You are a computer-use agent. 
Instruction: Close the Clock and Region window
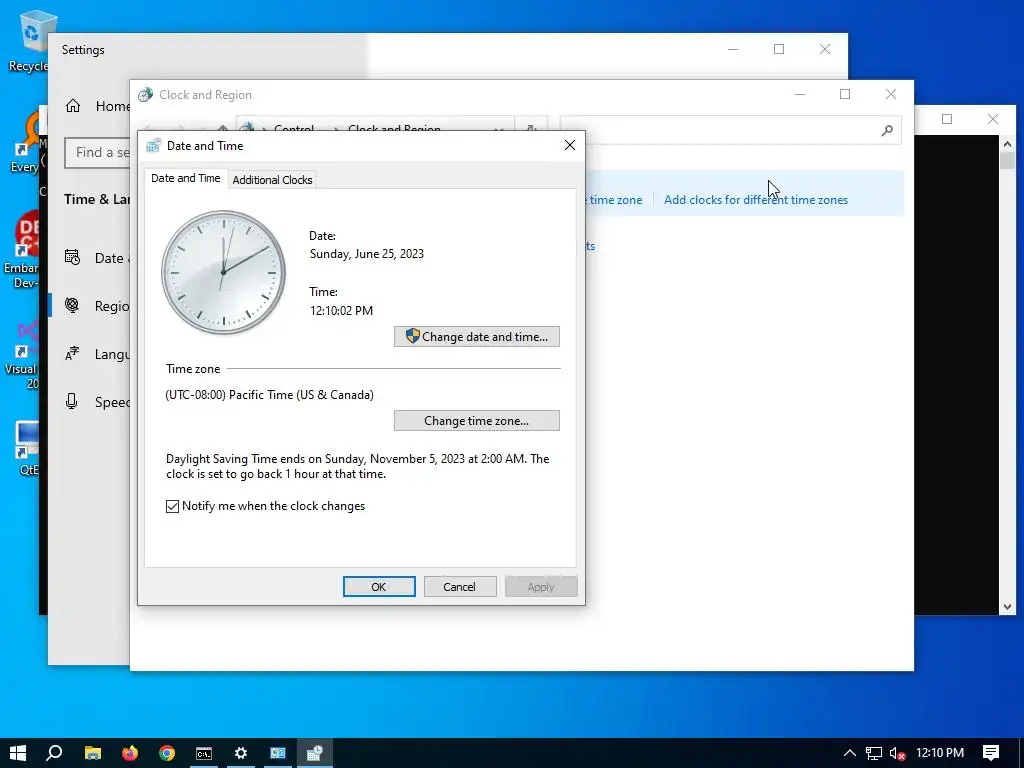891,94
